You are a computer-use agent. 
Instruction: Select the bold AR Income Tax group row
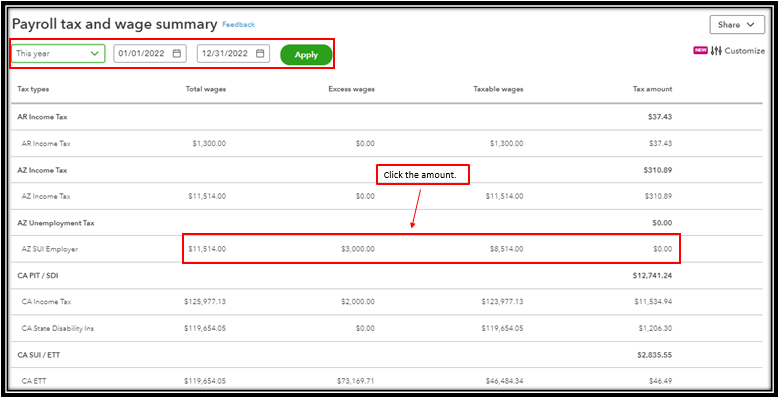point(387,117)
